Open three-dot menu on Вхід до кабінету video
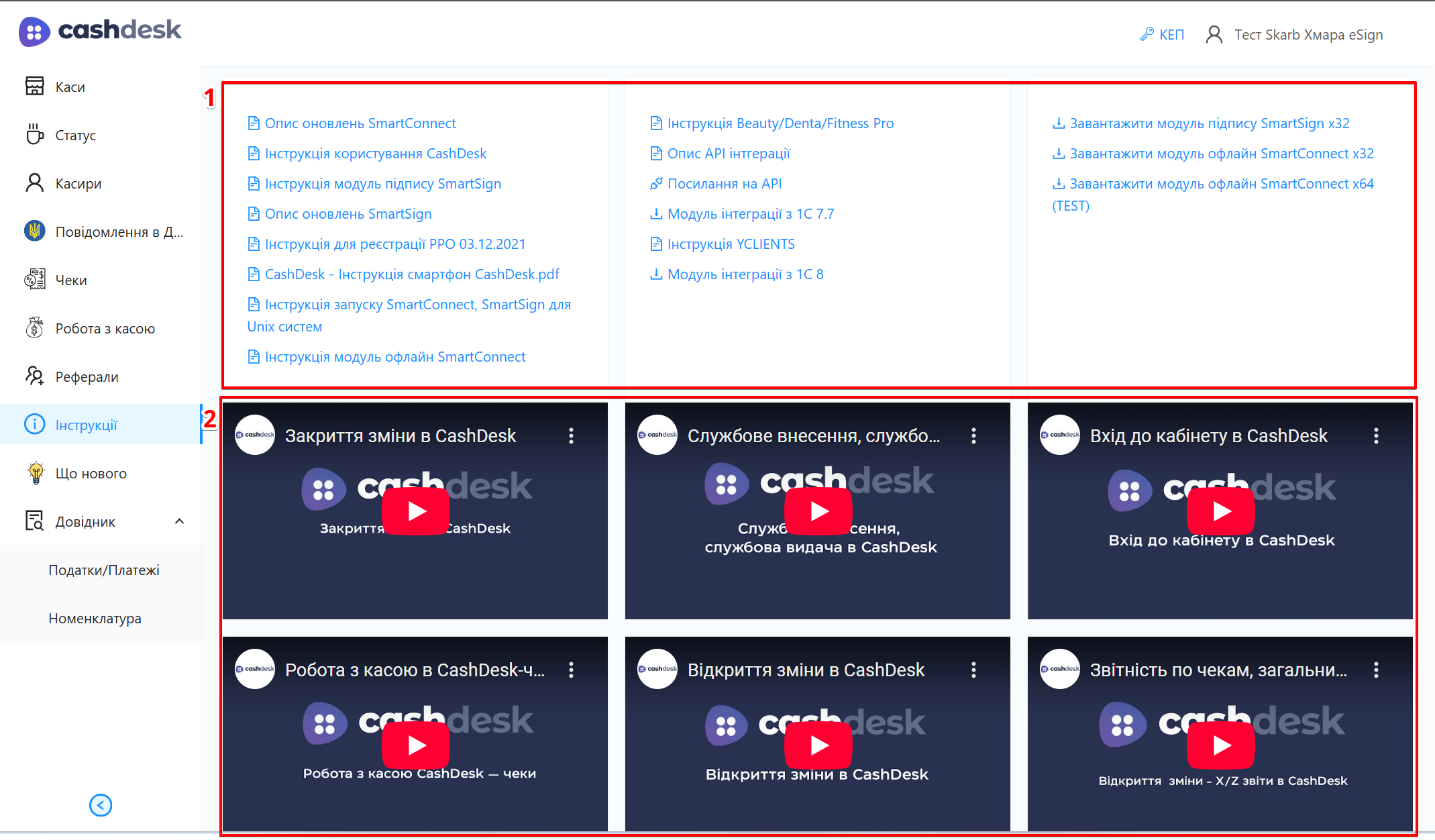This screenshot has width=1435, height=840. (1376, 436)
